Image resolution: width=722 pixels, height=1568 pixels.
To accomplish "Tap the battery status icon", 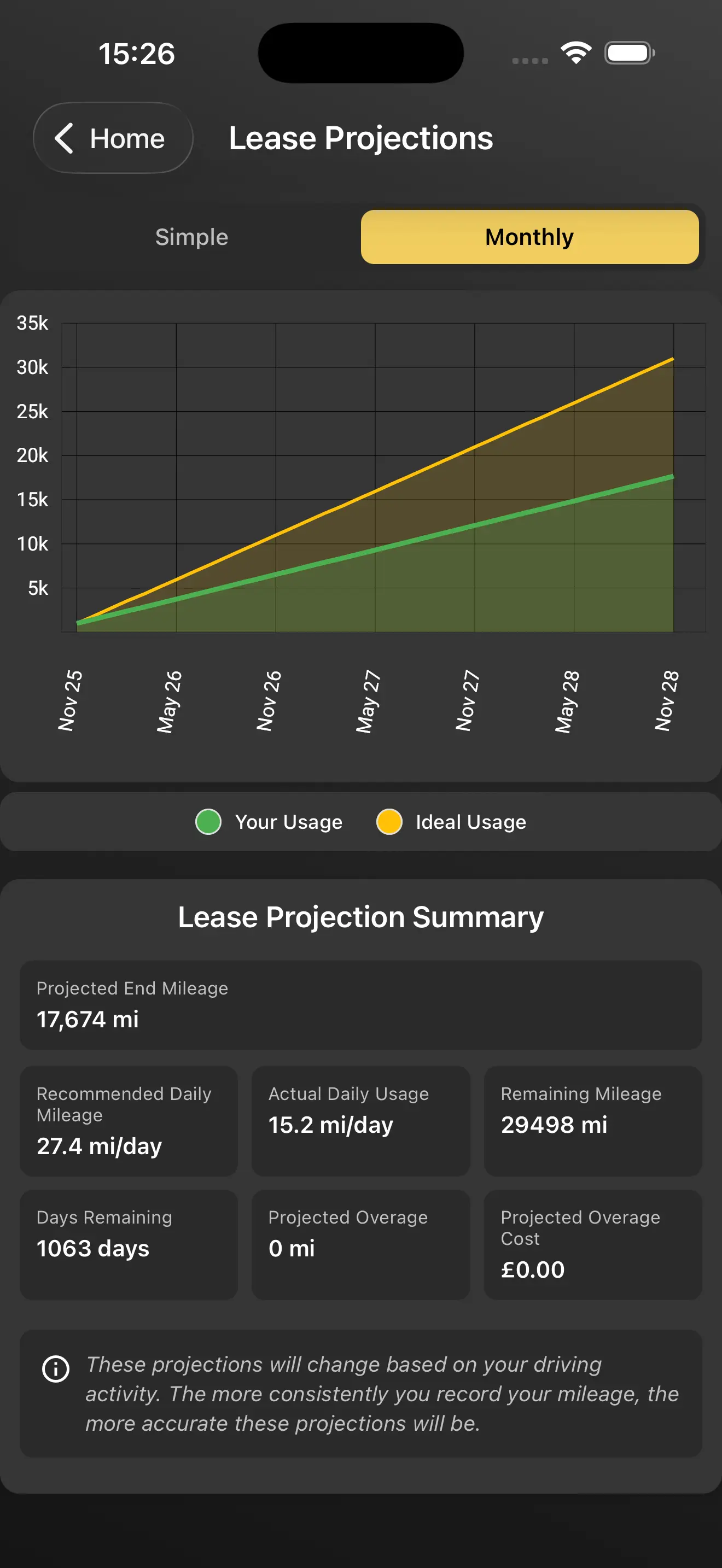I will (630, 53).
